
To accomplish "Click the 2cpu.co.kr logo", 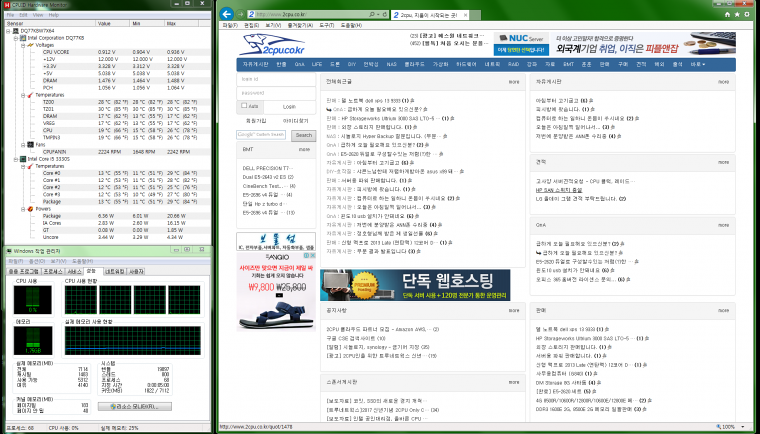I will [272, 45].
